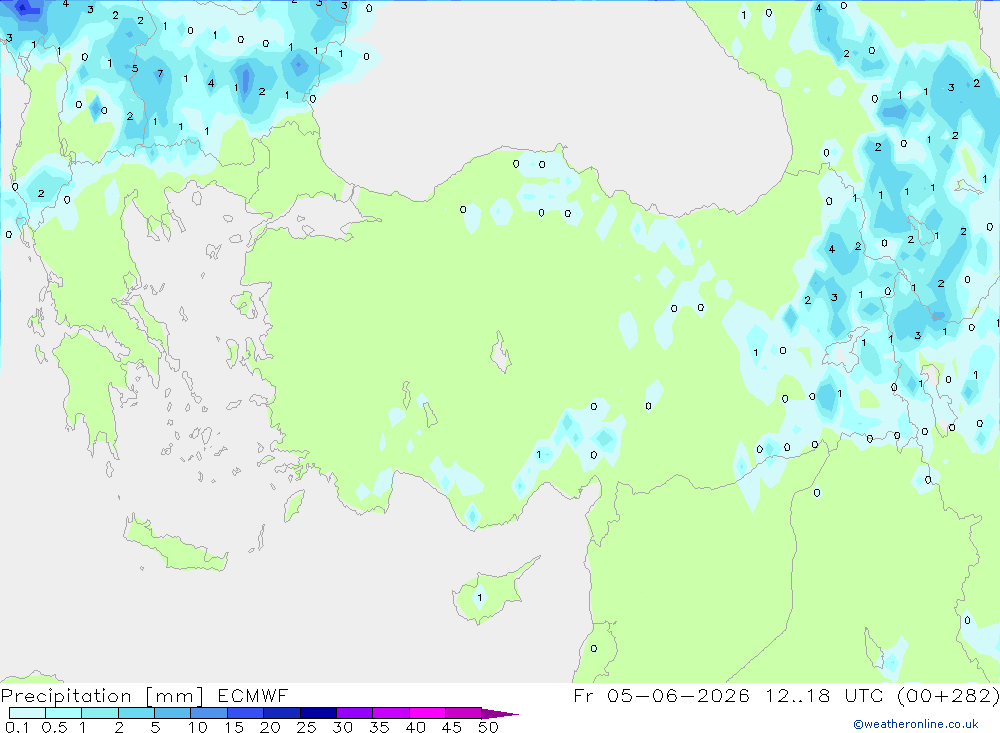Click the legend label "50"
The width and height of the screenshot is (1000, 733).
488,727
